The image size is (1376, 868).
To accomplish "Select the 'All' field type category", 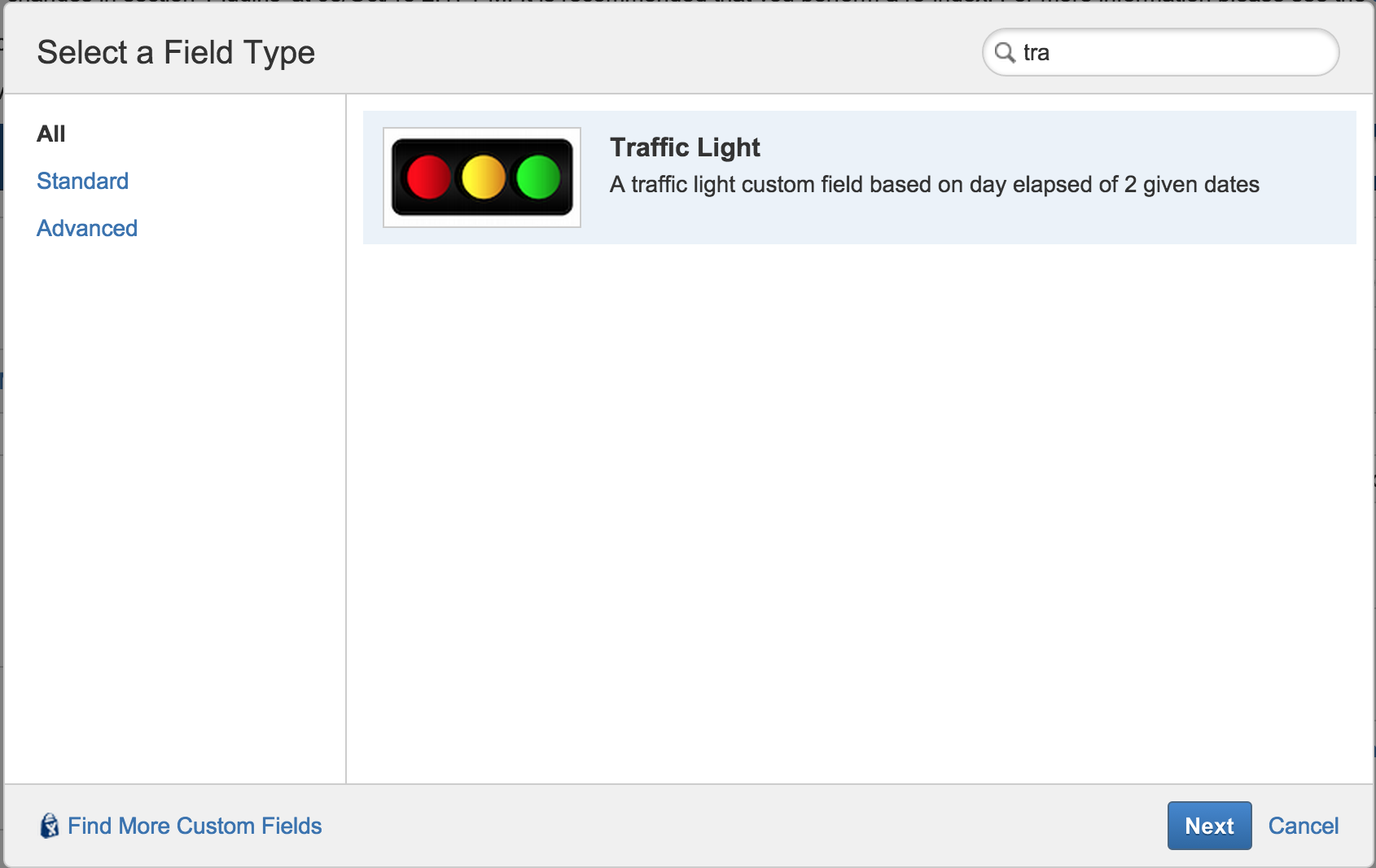I will click(50, 134).
